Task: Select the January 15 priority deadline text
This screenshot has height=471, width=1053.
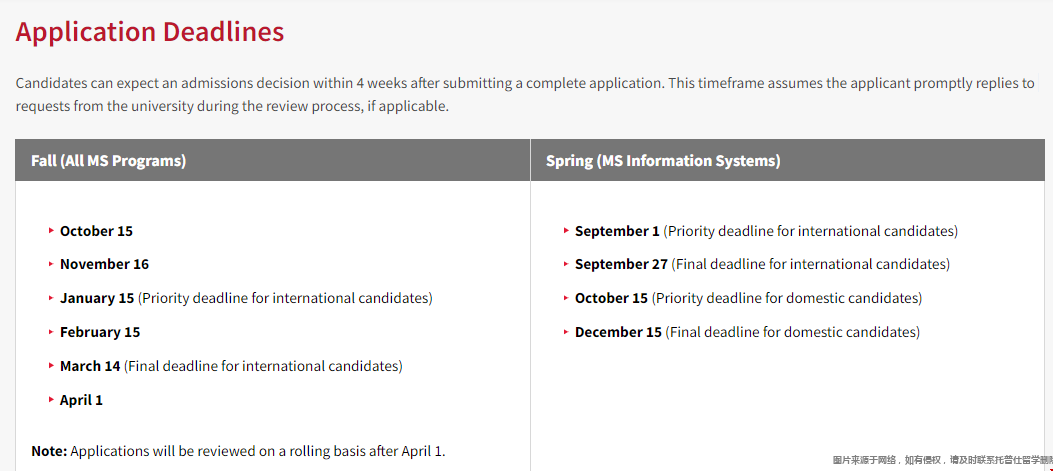Action: 246,298
